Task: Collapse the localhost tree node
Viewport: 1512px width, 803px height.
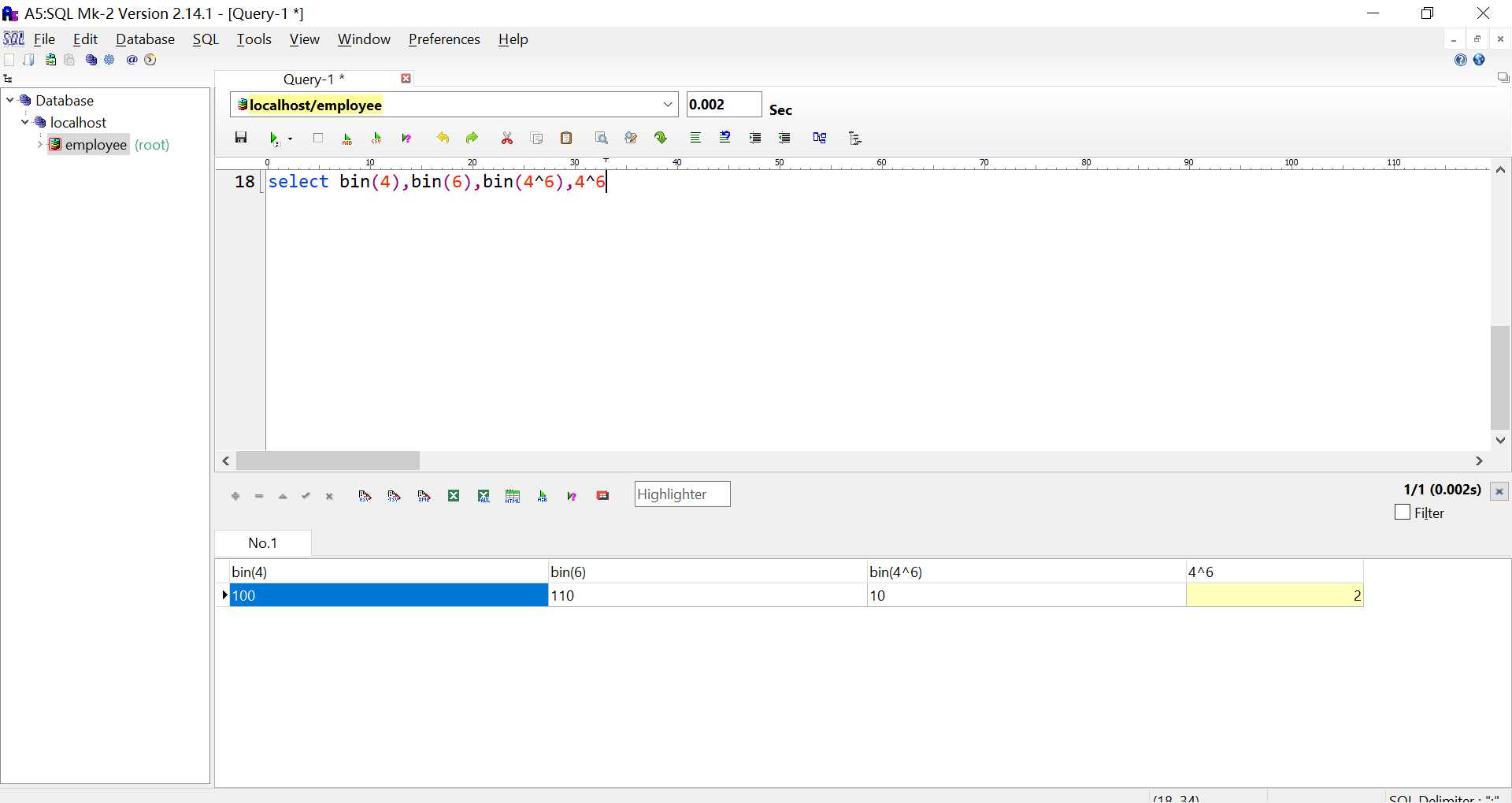Action: coord(24,122)
